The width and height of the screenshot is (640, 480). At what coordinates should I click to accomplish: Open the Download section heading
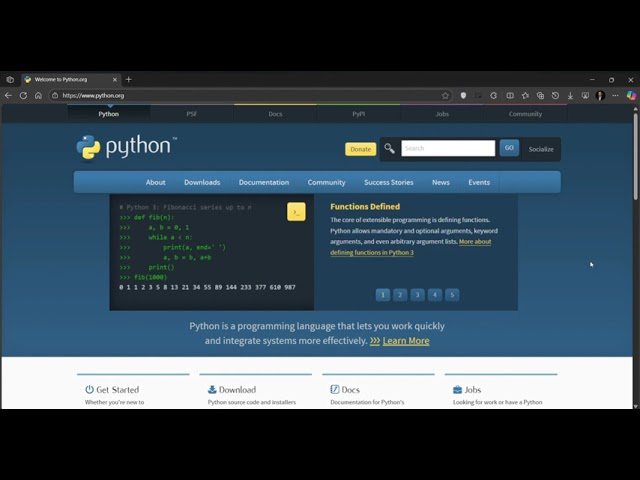point(237,390)
